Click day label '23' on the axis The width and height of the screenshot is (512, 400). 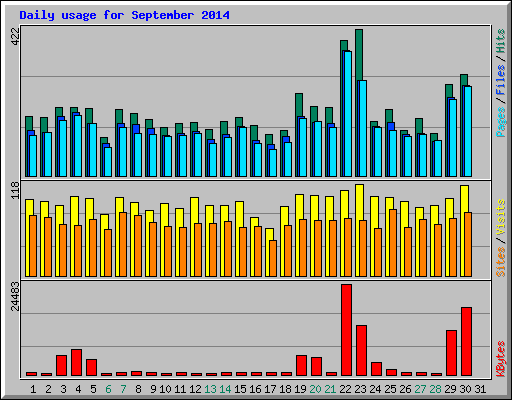pyautogui.click(x=360, y=389)
